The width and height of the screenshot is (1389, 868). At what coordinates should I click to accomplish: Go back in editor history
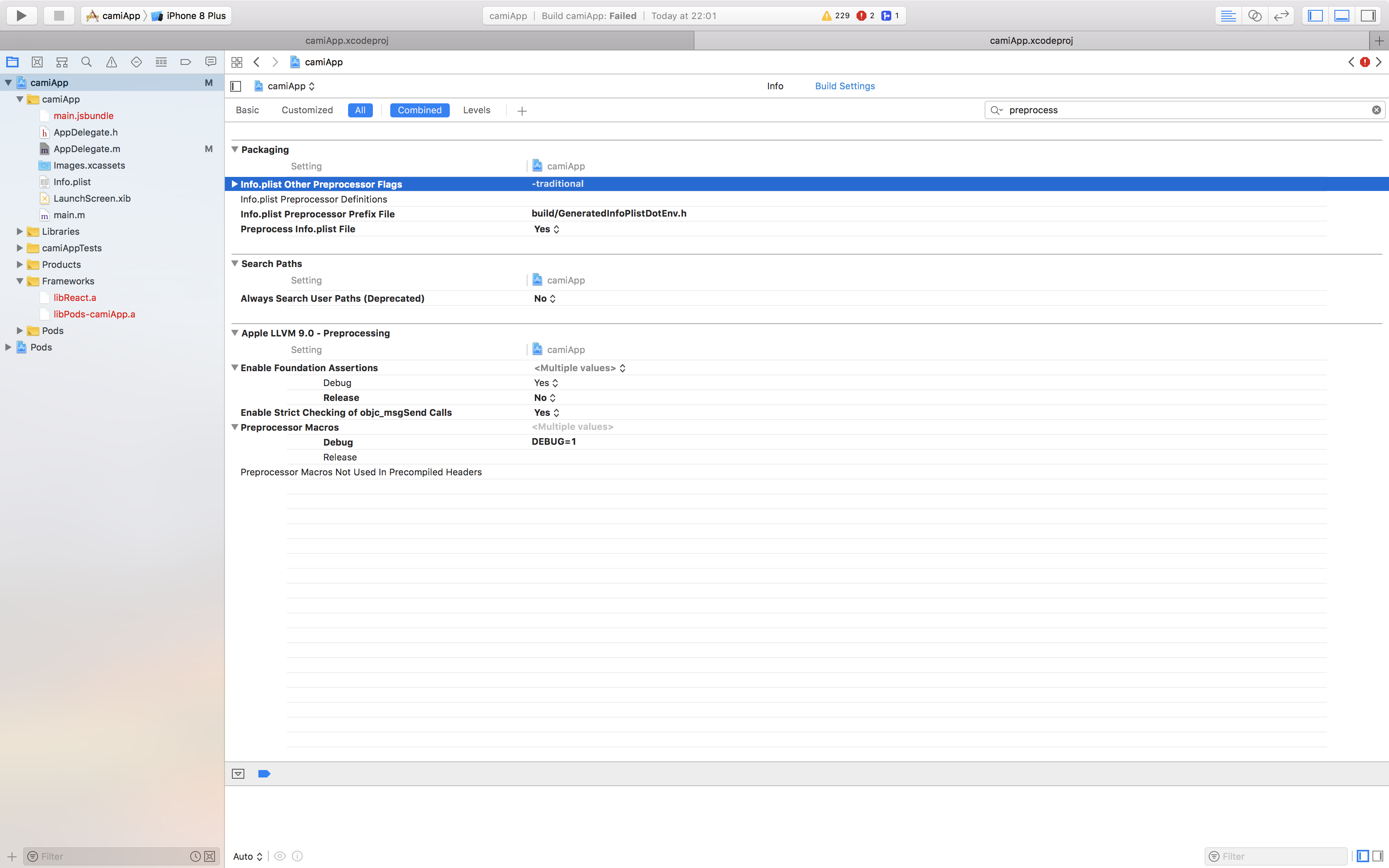pos(257,62)
